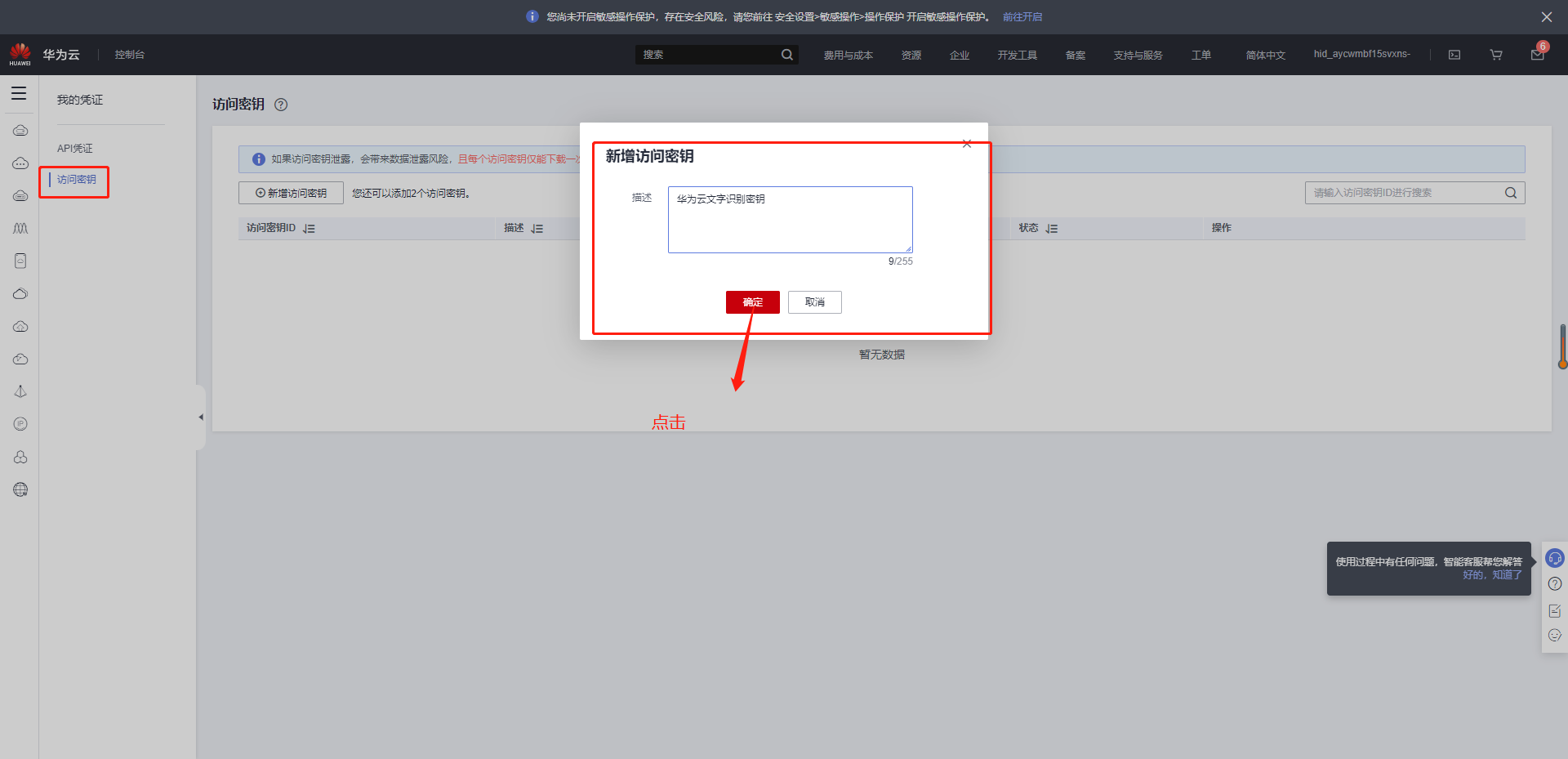Collapse the left navigation panel arrow
Viewport: 1568px width, 759px height.
201,417
